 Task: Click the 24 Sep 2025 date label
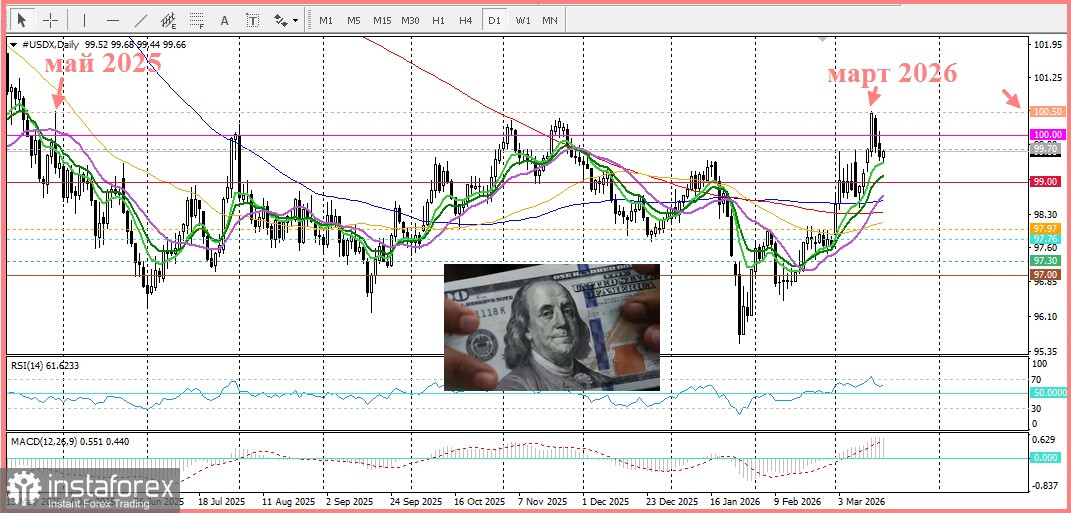point(415,501)
